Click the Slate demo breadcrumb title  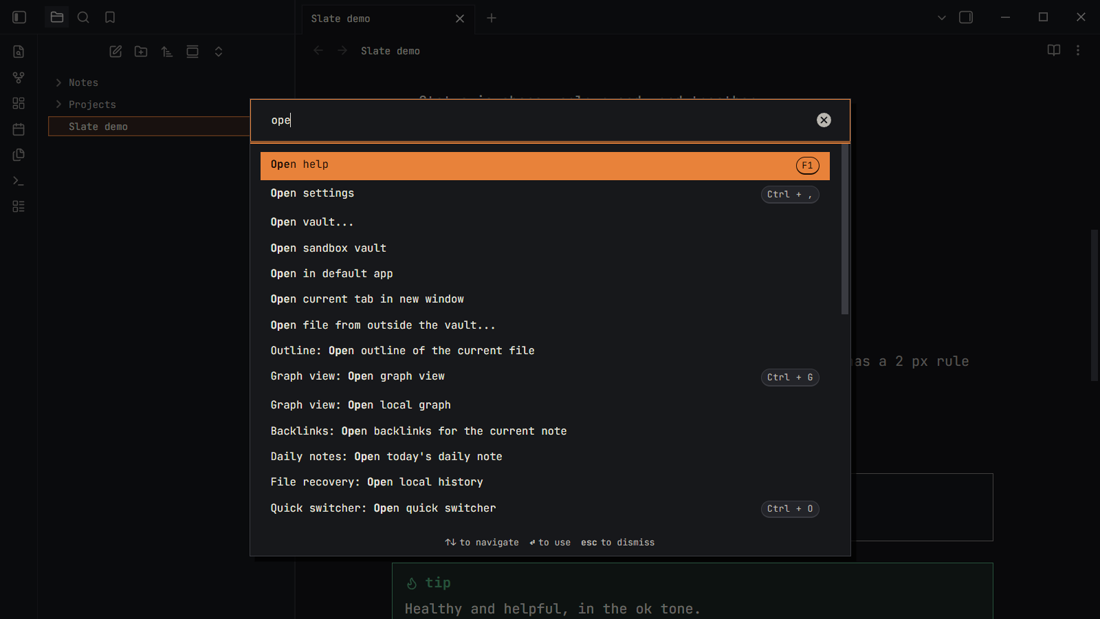tap(390, 51)
